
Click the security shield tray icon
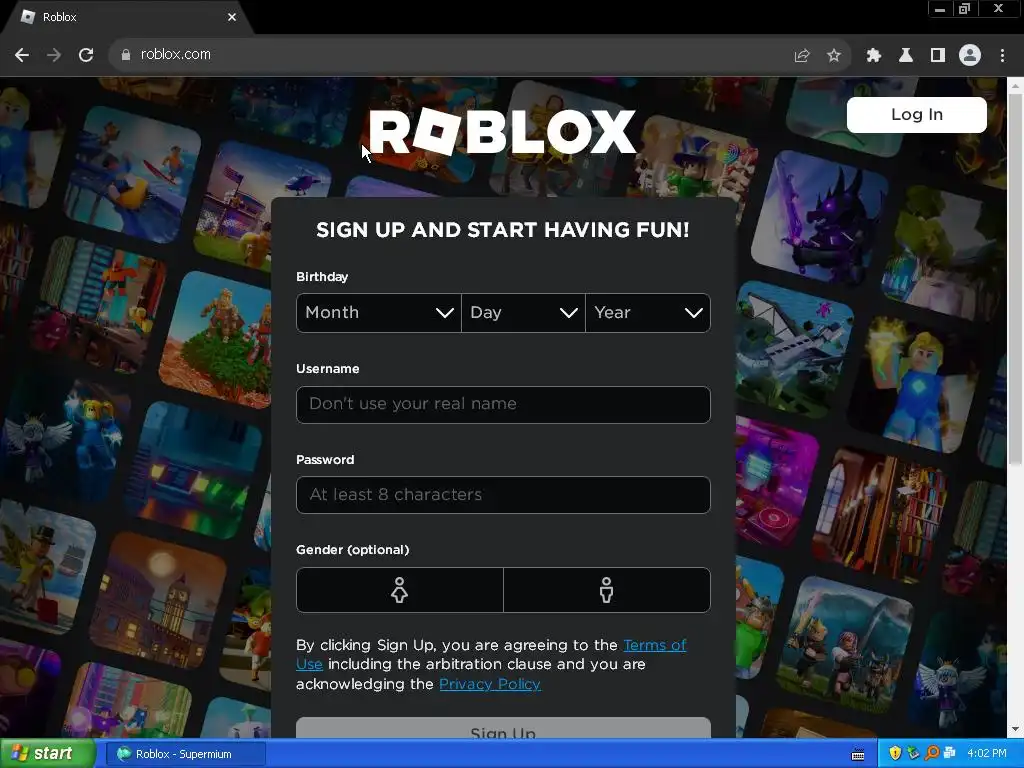coord(895,754)
